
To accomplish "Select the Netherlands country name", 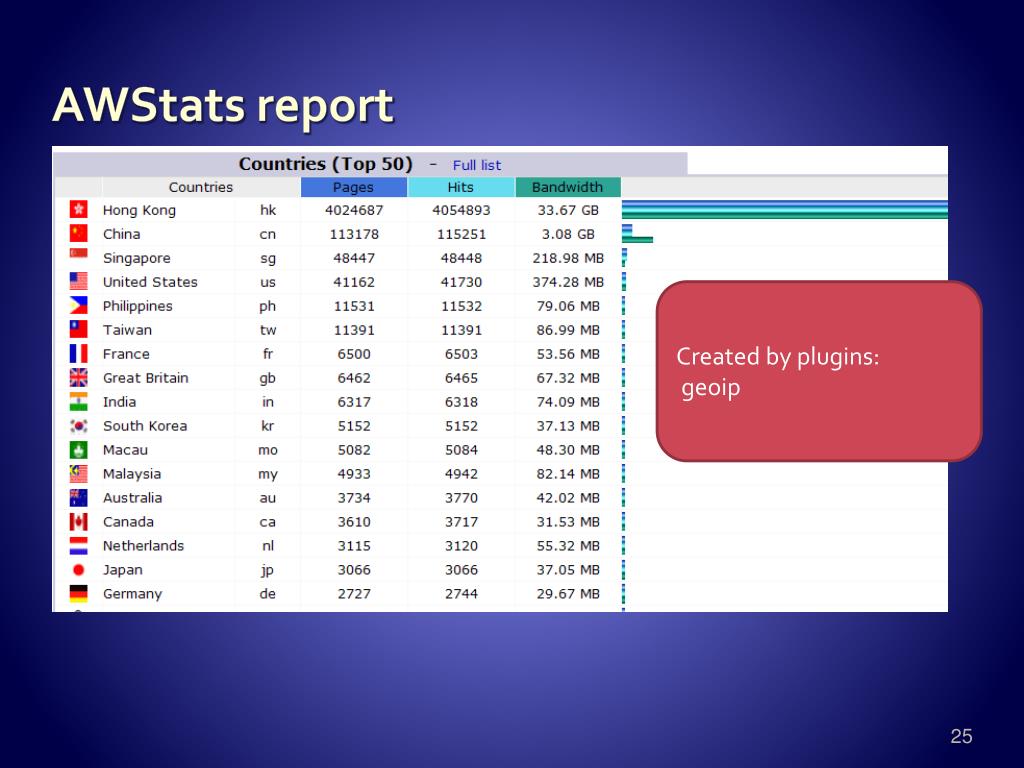I will tap(144, 545).
